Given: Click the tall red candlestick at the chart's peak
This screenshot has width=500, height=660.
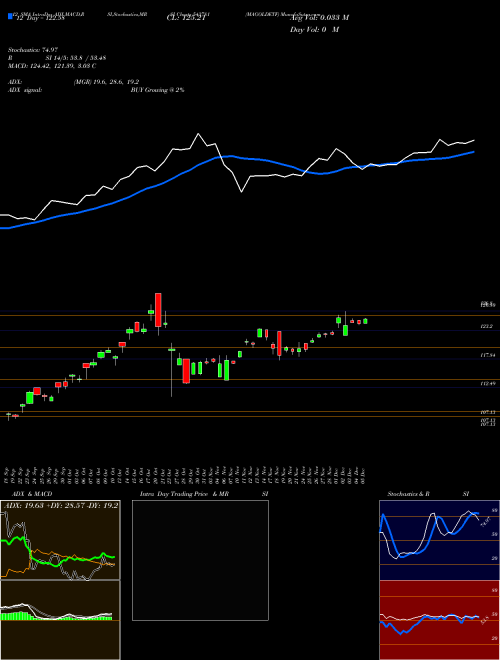Looking at the screenshot, I should 158,310.
